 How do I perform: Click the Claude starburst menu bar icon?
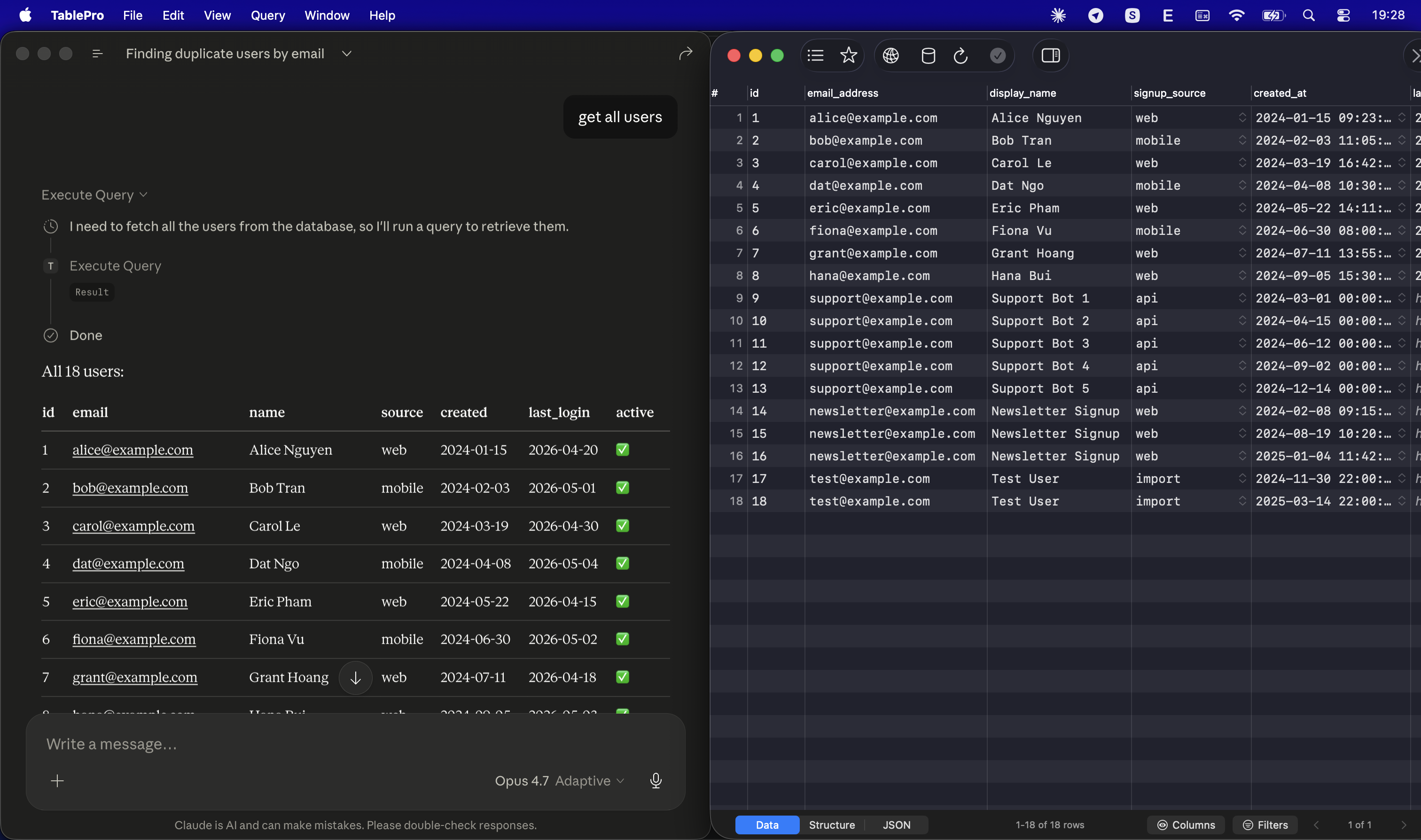tap(1058, 16)
